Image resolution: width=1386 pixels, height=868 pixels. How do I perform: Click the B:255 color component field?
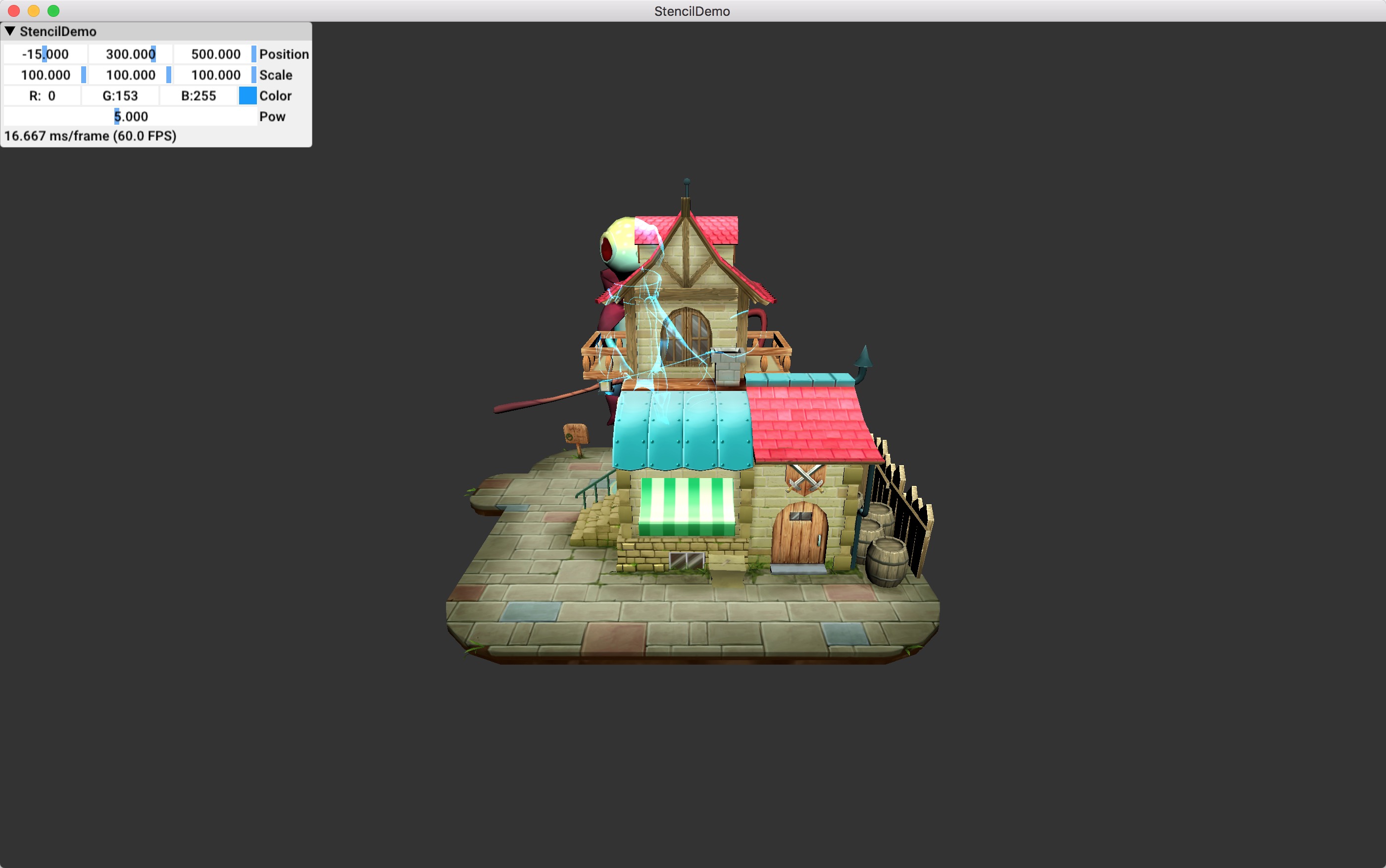point(198,96)
